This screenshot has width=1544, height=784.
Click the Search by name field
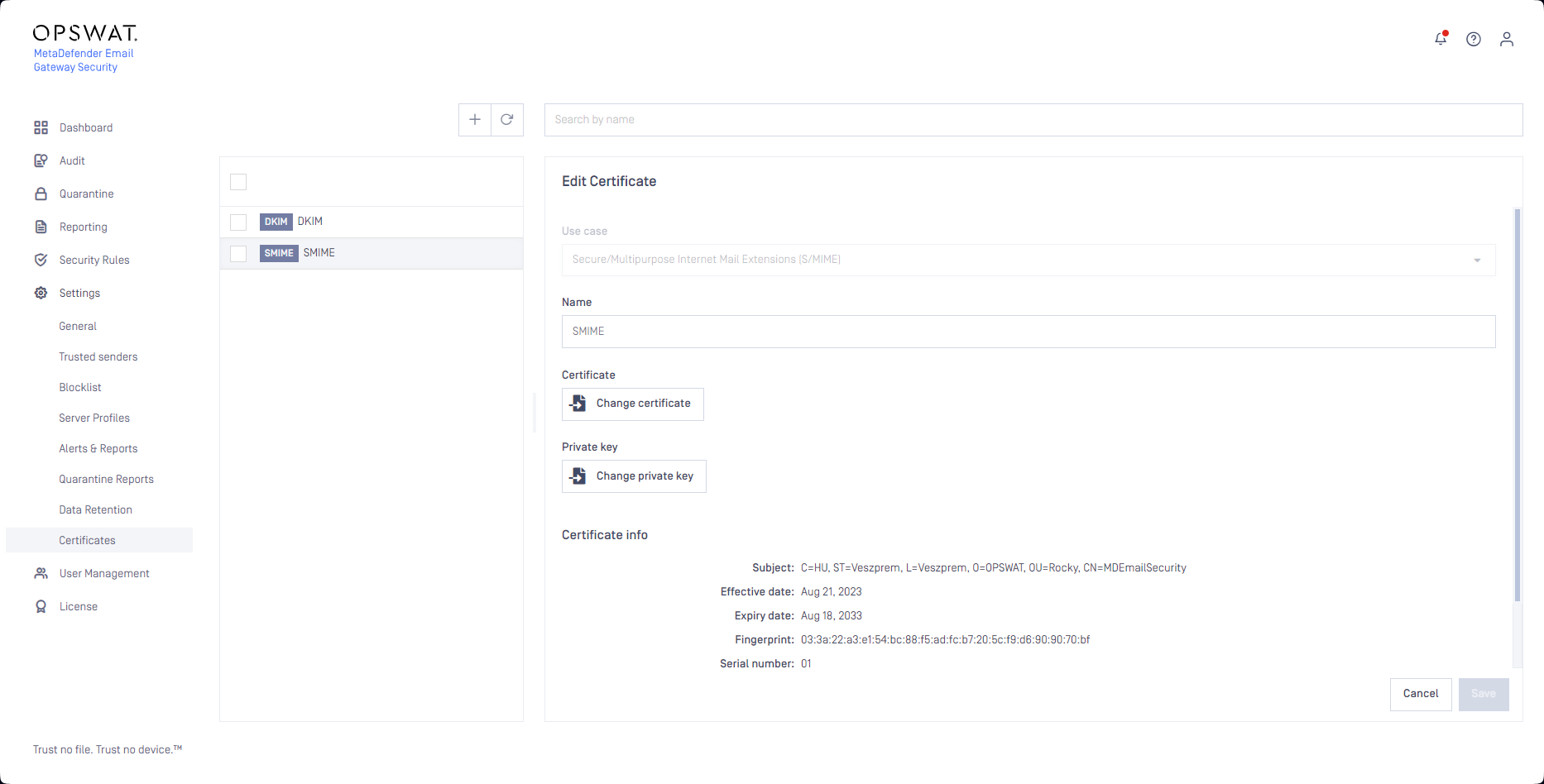pyautogui.click(x=1033, y=120)
